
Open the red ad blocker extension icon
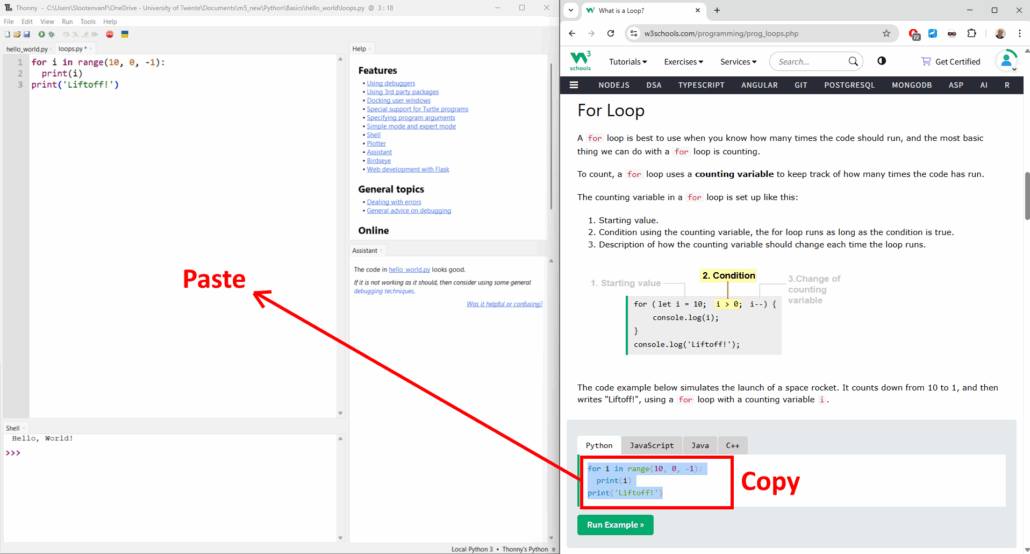point(914,34)
